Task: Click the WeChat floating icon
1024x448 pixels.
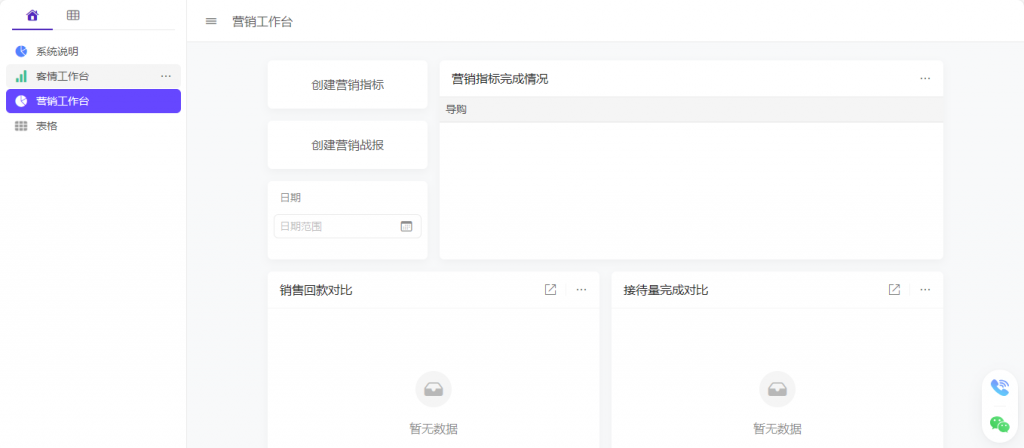Action: (x=1000, y=424)
